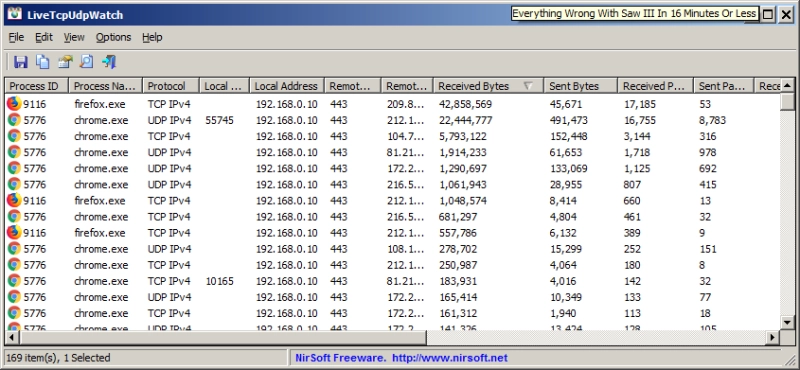Screen dimensions: 800x370
Task: Click the received packets value 3,144
Action: tap(637, 136)
